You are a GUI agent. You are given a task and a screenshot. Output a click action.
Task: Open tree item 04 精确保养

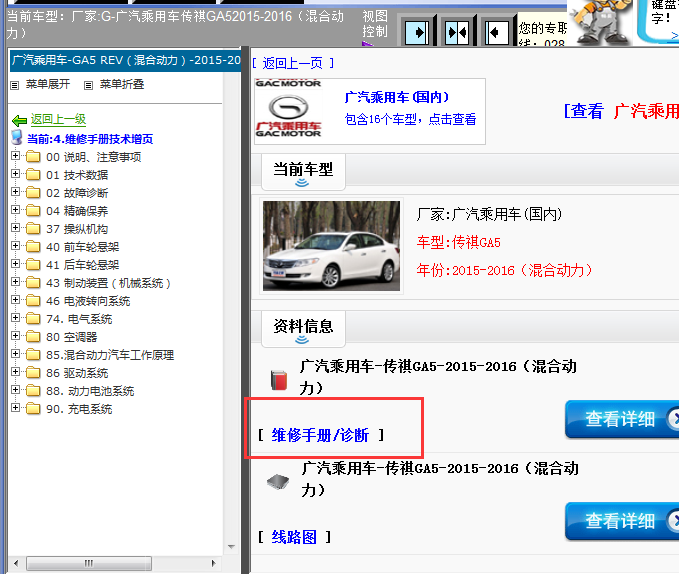pyautogui.click(x=77, y=211)
